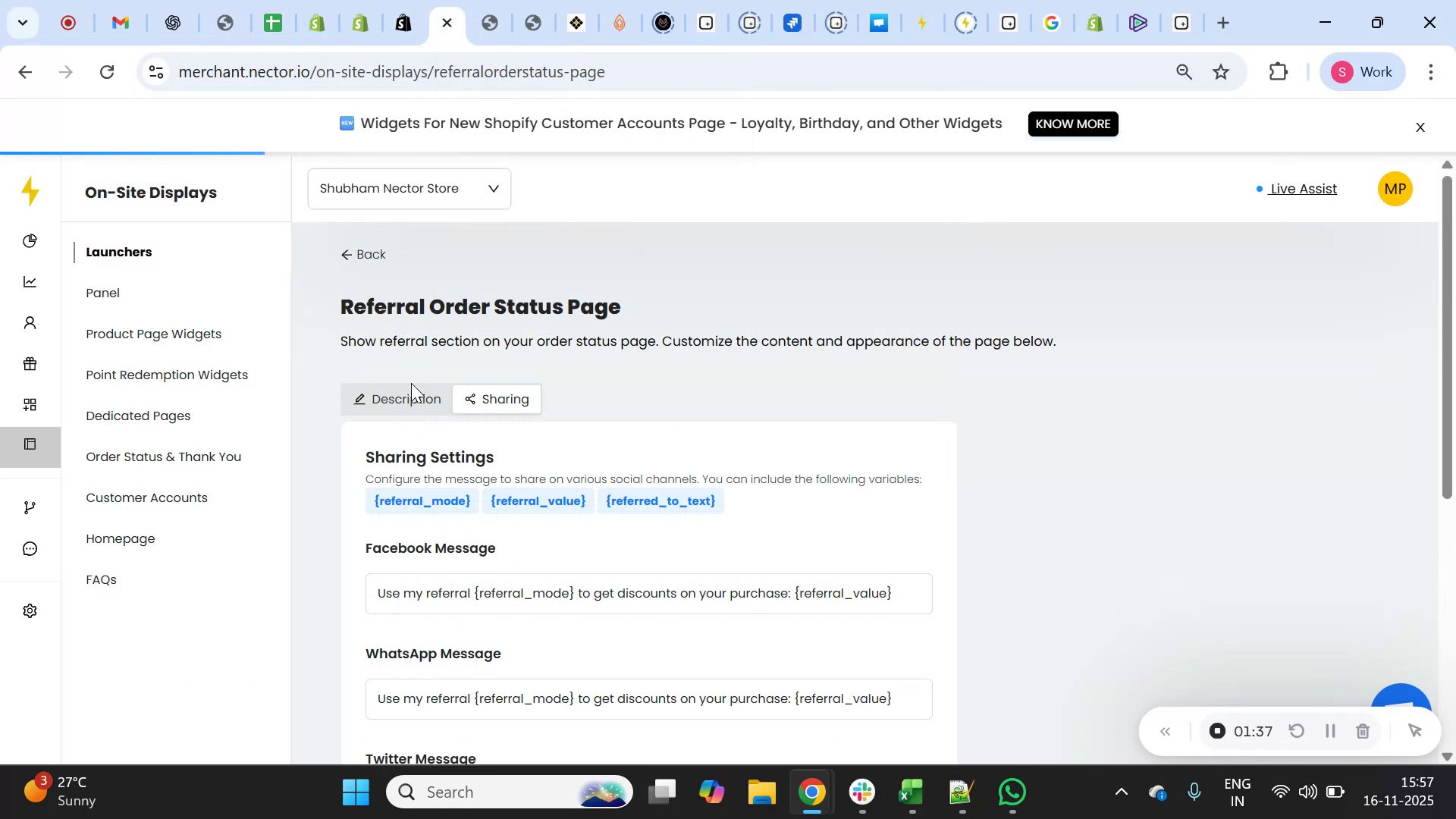Open the chat messages icon in sidebar
This screenshot has height=819, width=1456.
coord(30,548)
